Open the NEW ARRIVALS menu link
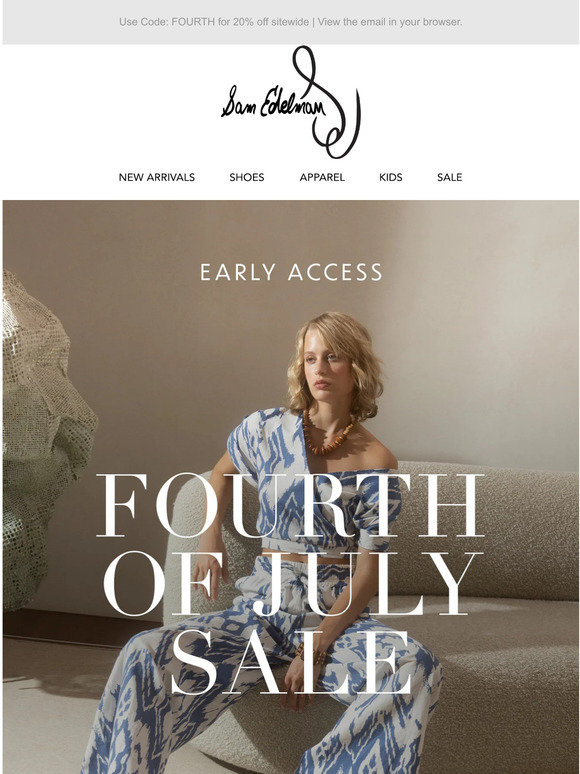 click(156, 177)
